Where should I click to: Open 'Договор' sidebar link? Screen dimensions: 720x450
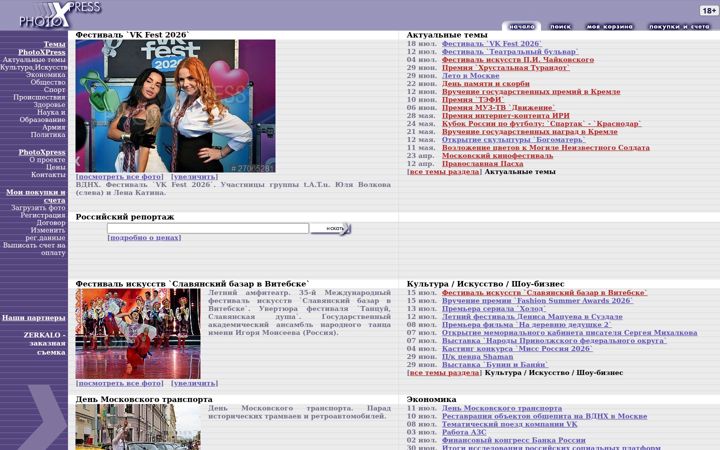point(51,223)
